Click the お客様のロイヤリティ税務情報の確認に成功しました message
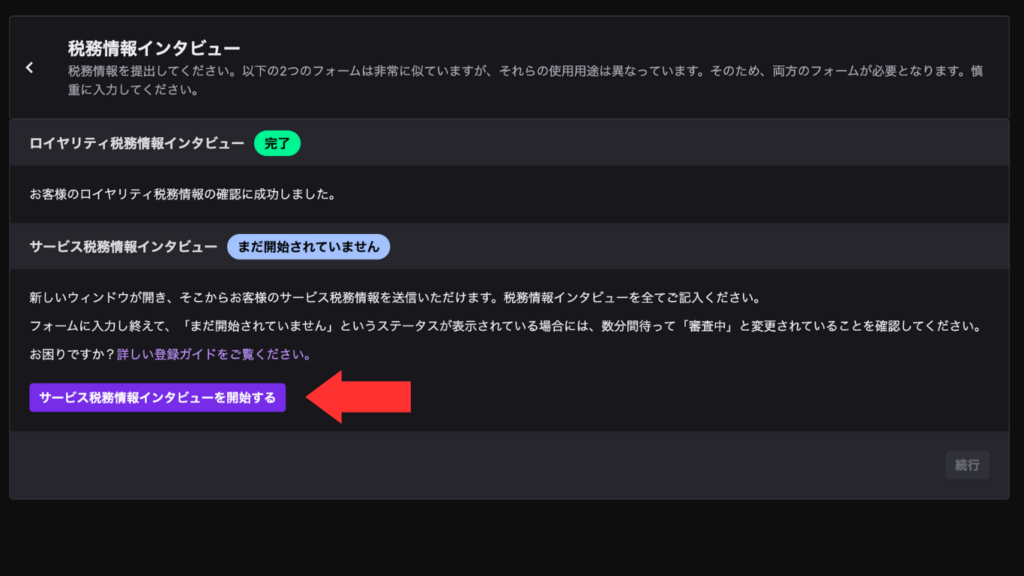 [x=183, y=194]
